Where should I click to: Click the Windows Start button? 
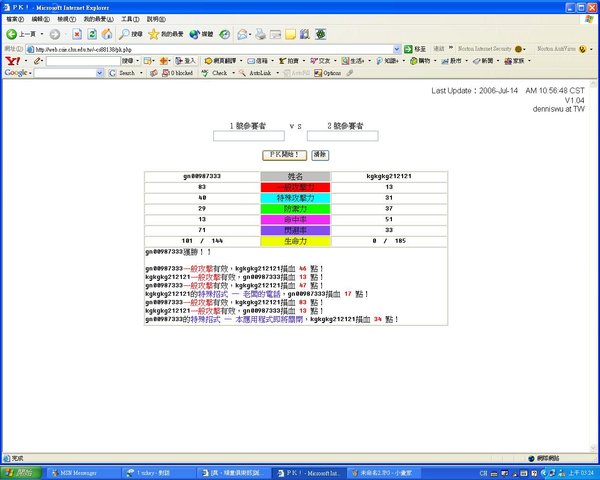(x=21, y=473)
